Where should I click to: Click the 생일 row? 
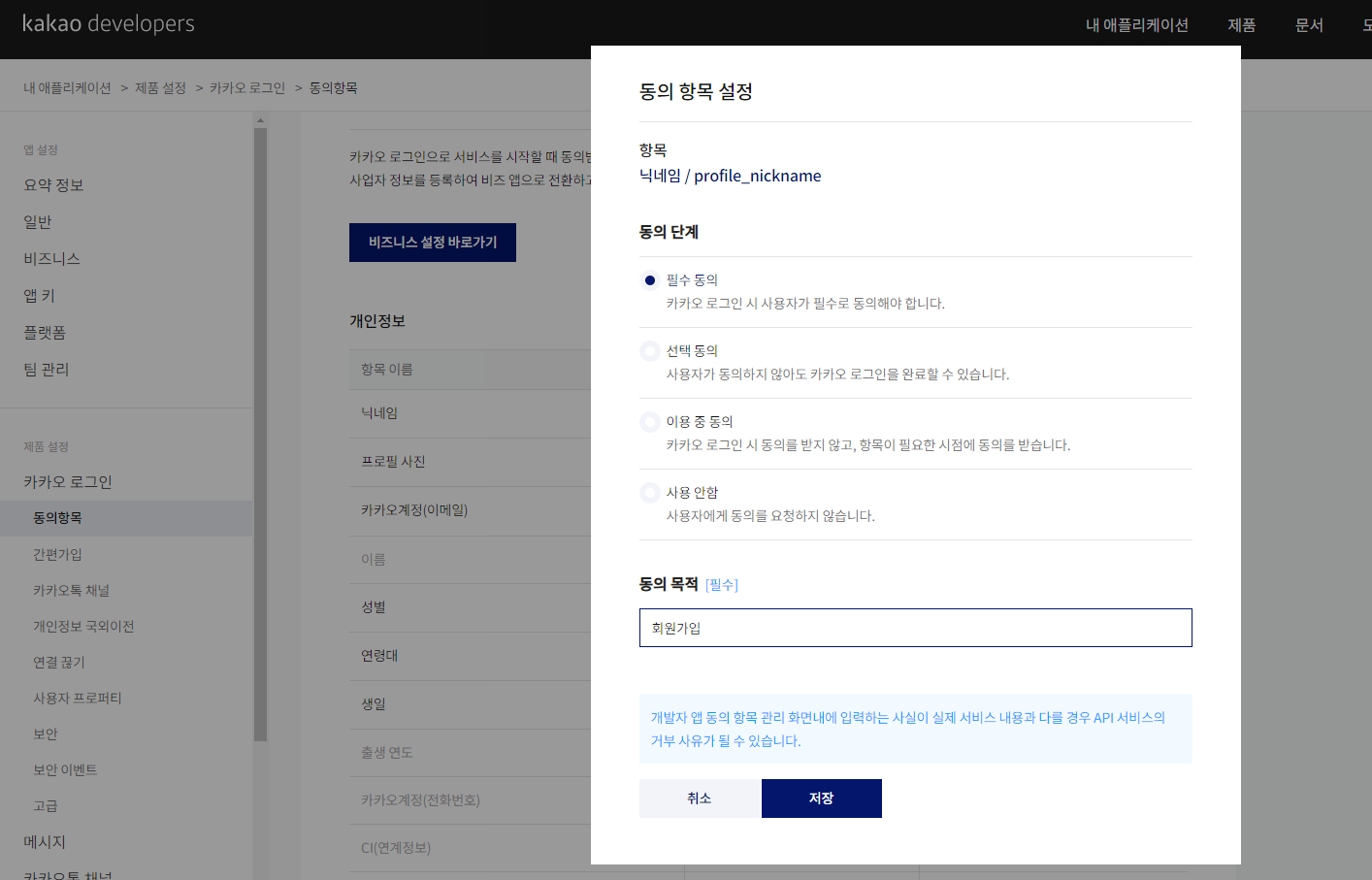[470, 704]
